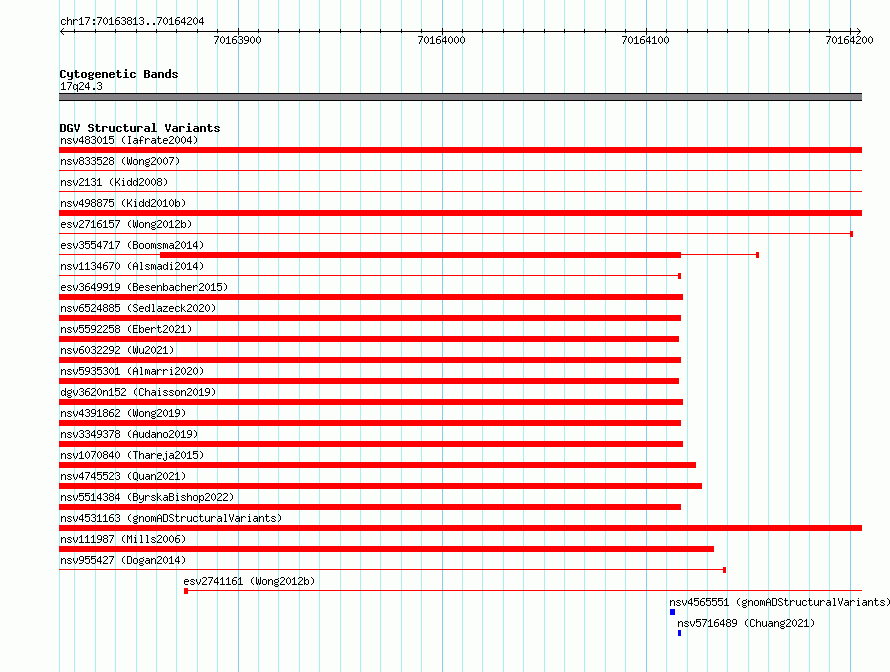Select variant label esv2716157 (Wong2012b)
Image resolution: width=890 pixels, height=672 pixels.
coord(126,224)
